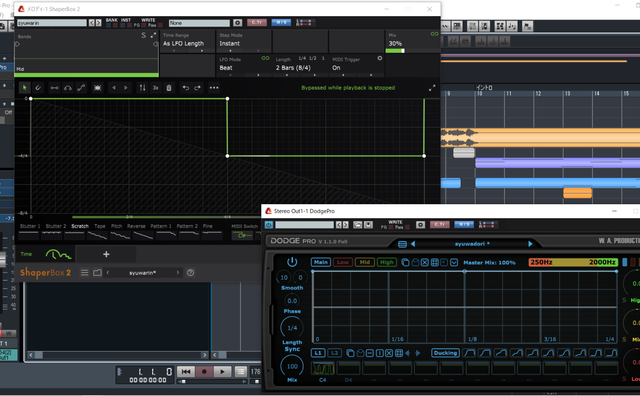
Task: Add a new shaper with the plus button
Action: (106, 254)
